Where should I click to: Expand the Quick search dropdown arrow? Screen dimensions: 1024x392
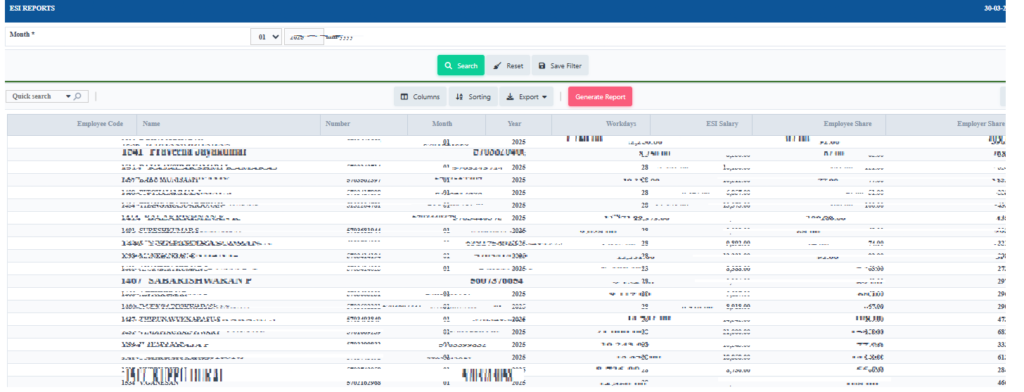68,97
